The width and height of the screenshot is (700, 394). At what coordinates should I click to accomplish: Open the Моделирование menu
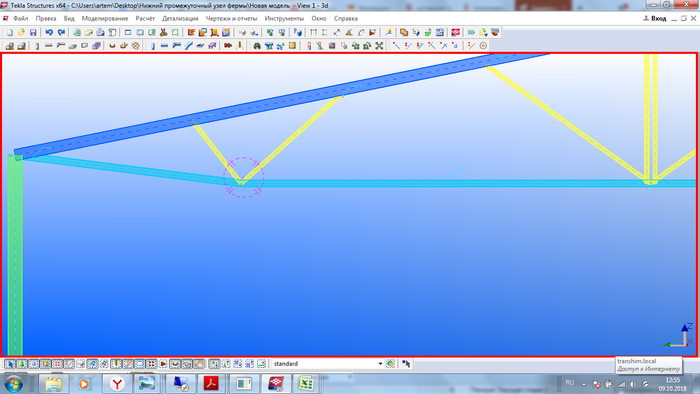click(105, 18)
